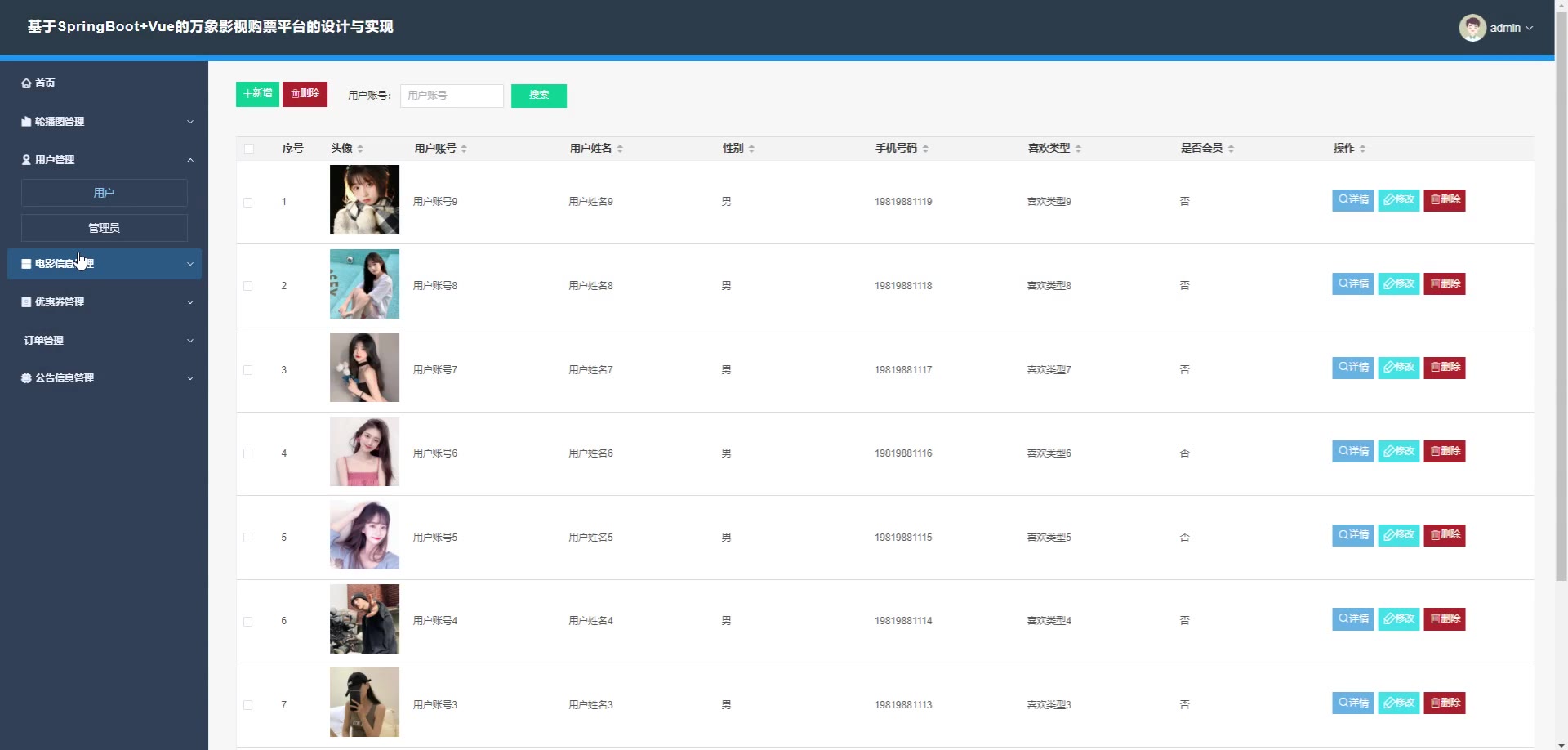The image size is (1568, 750).
Task: Click the admin avatar icon
Action: pos(1472,28)
